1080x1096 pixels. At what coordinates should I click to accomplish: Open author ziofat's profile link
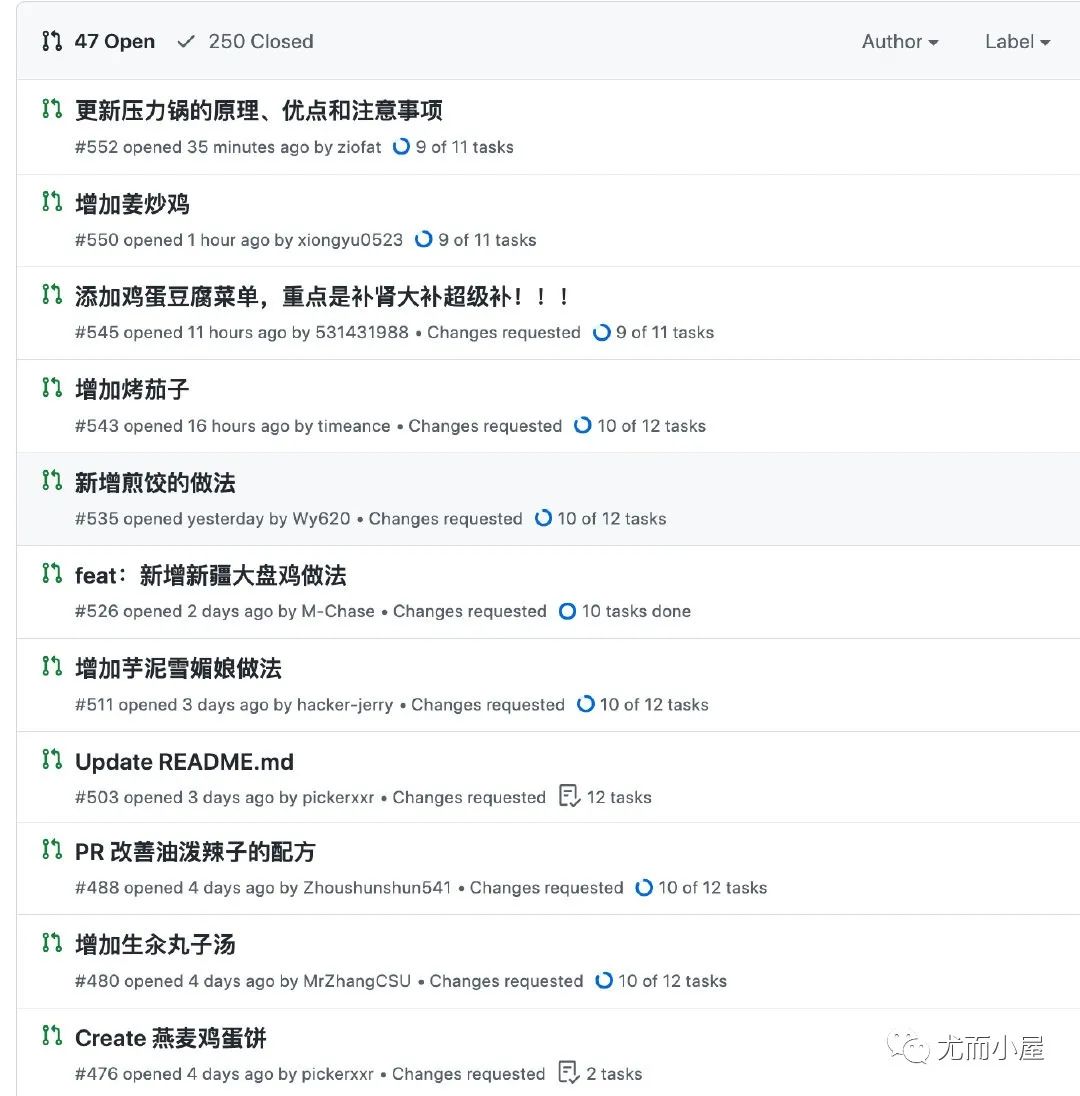click(x=359, y=147)
